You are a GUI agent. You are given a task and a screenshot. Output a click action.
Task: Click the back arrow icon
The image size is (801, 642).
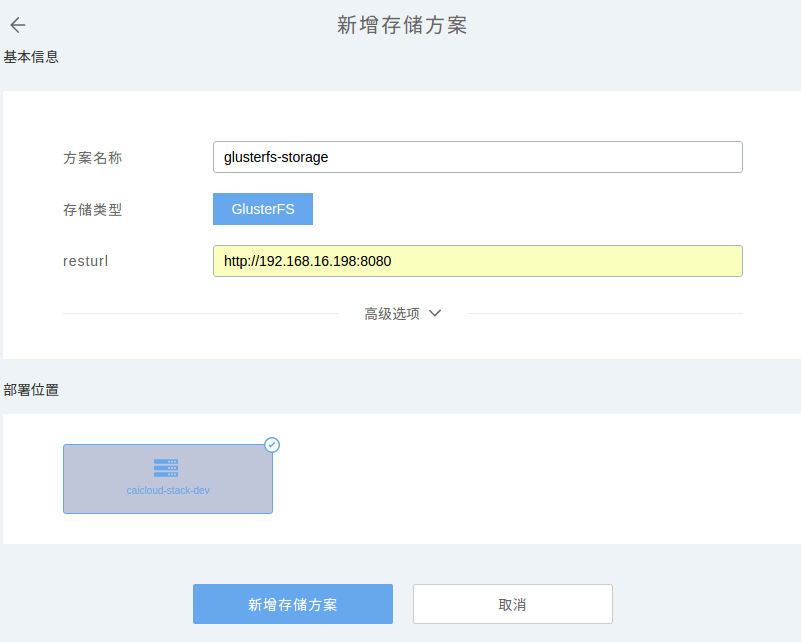point(18,26)
